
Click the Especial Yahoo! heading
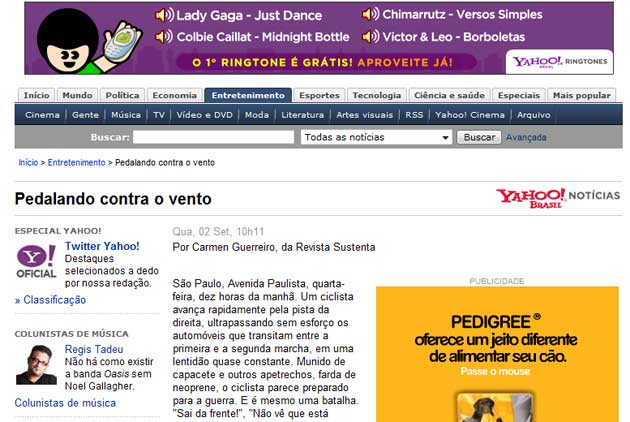click(58, 231)
